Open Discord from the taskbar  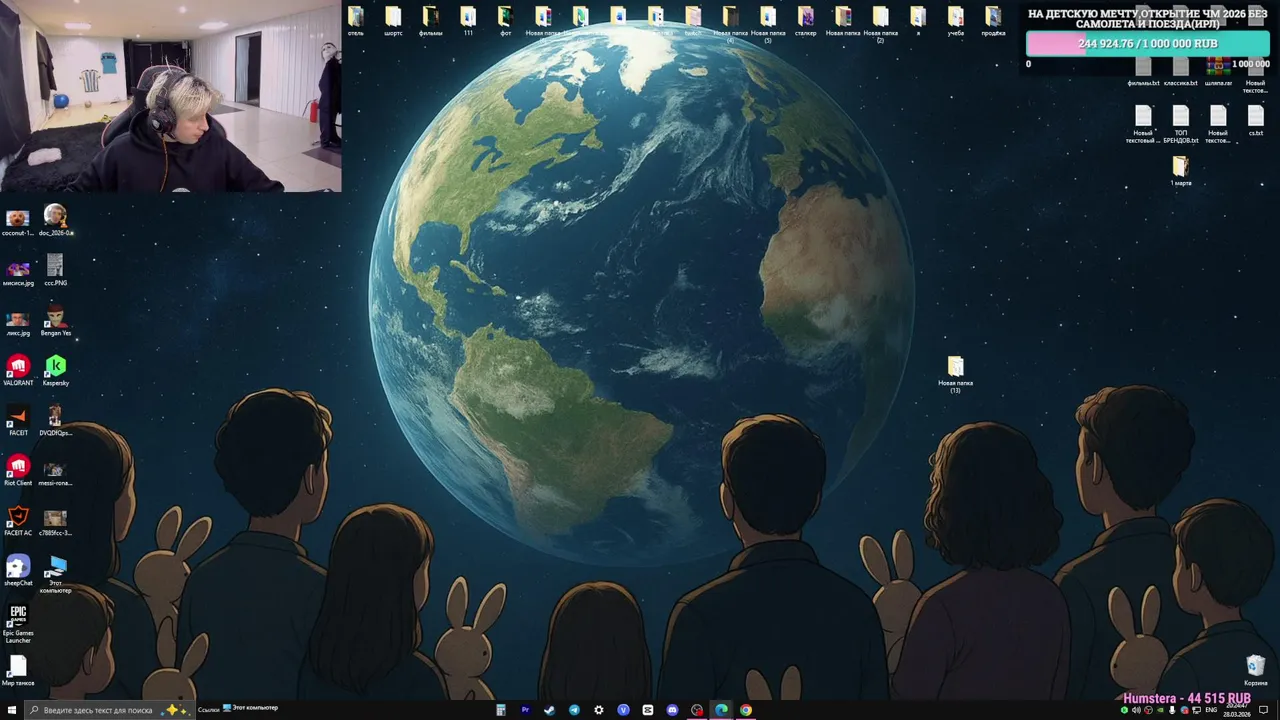[x=672, y=710]
